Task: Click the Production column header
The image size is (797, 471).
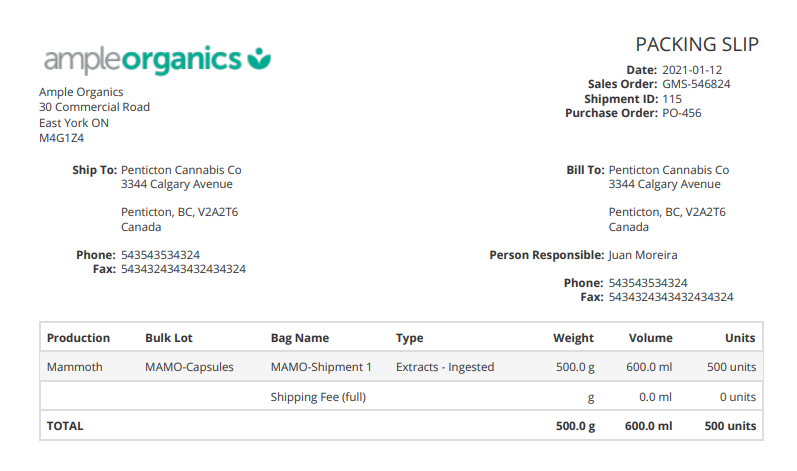Action: pyautogui.click(x=78, y=338)
